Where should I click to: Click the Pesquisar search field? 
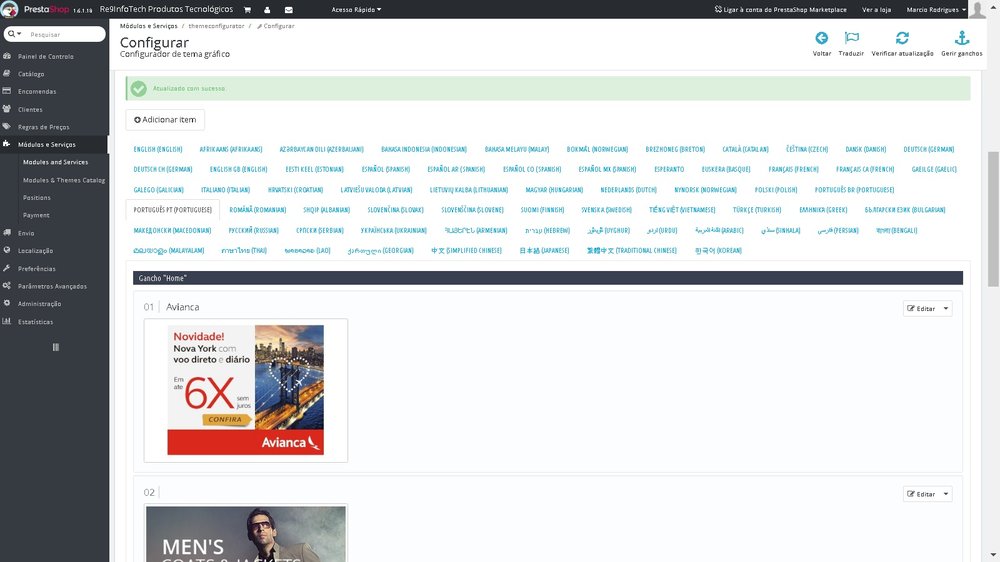[65, 34]
